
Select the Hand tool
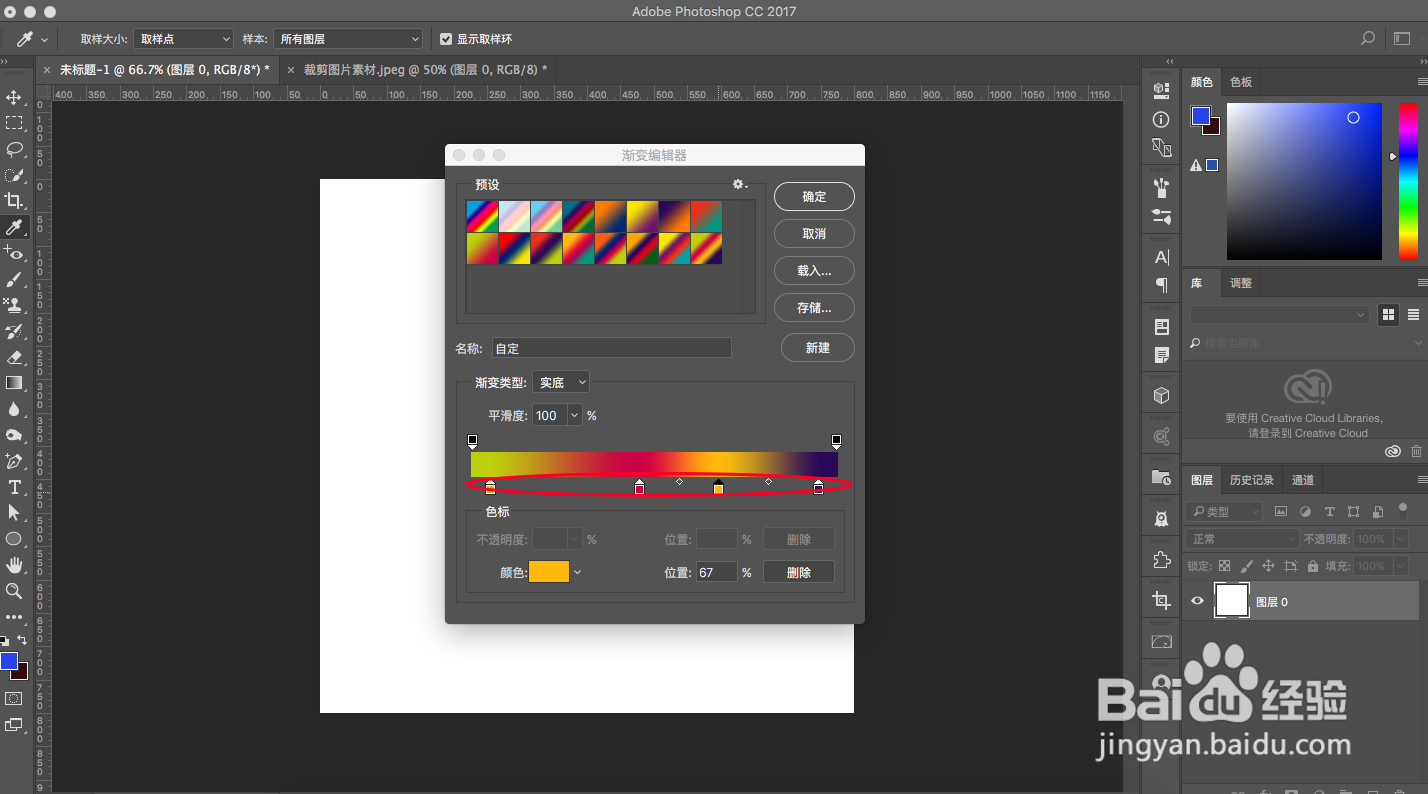point(14,564)
